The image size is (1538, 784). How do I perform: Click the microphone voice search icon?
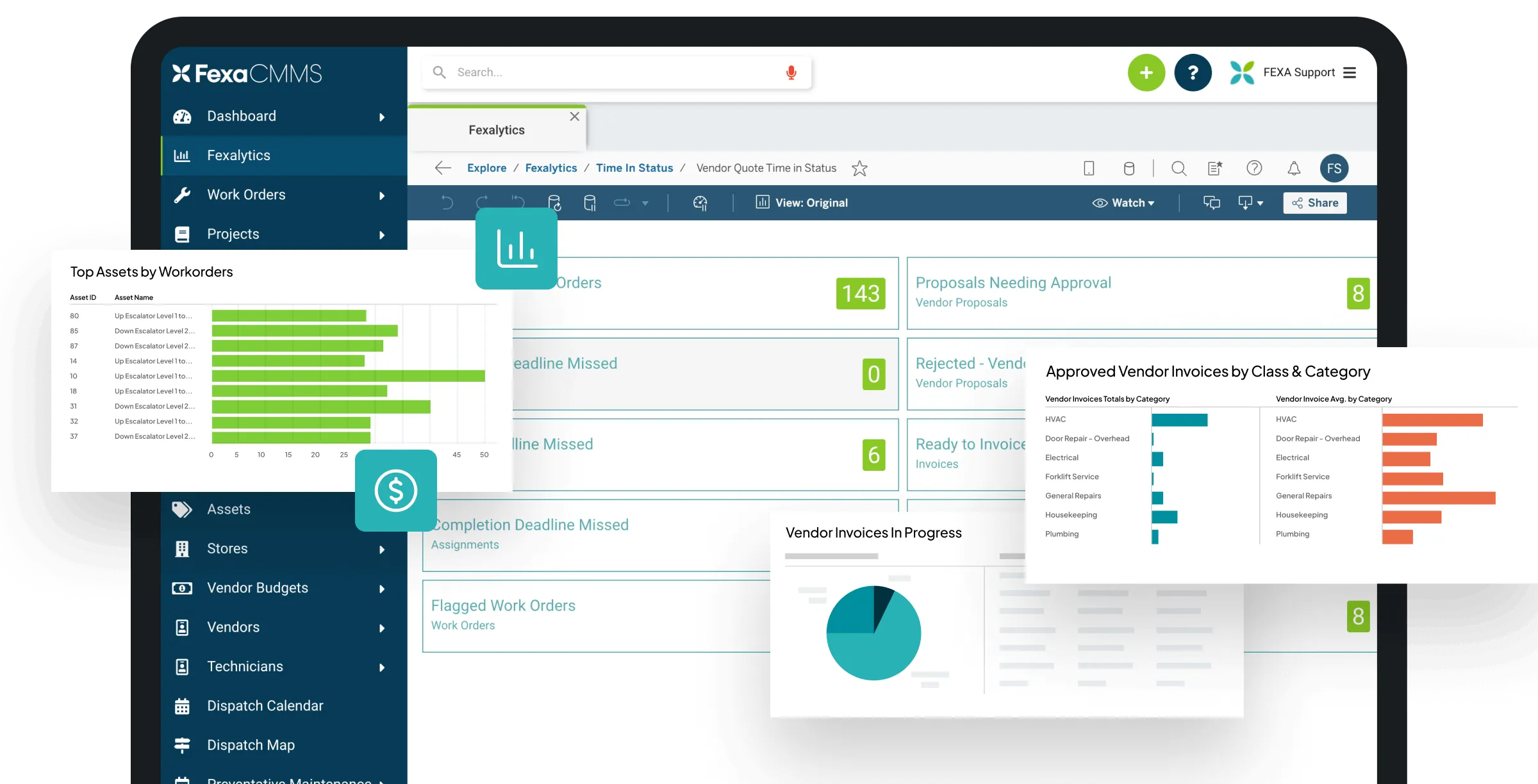pos(791,73)
